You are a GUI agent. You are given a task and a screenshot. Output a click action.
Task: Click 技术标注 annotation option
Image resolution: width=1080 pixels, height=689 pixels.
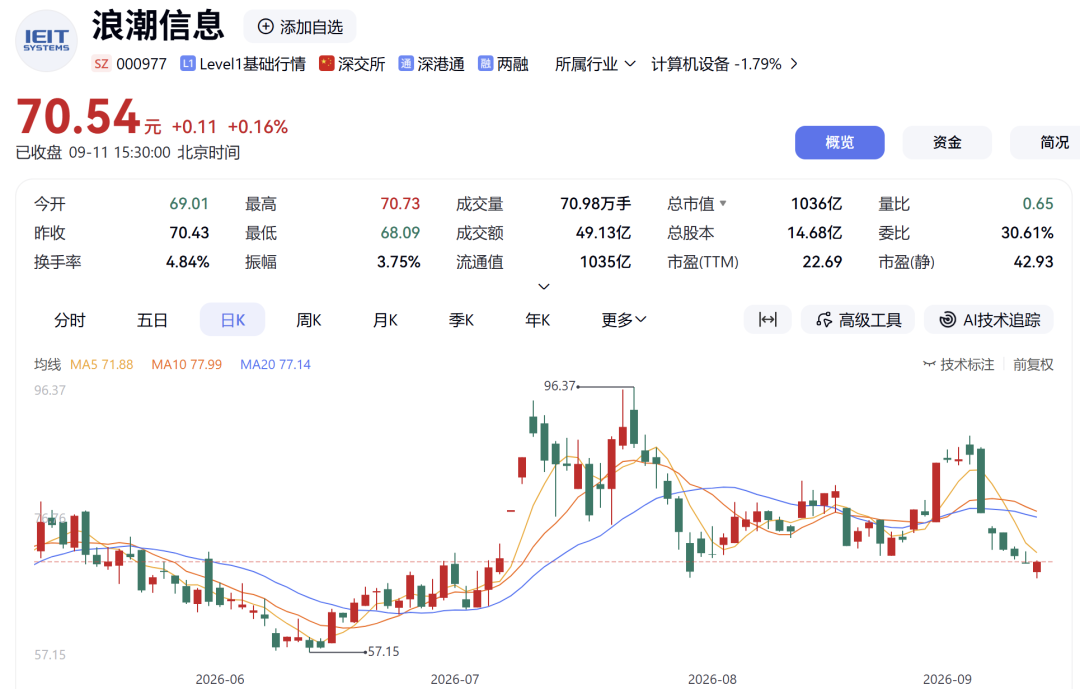(959, 364)
